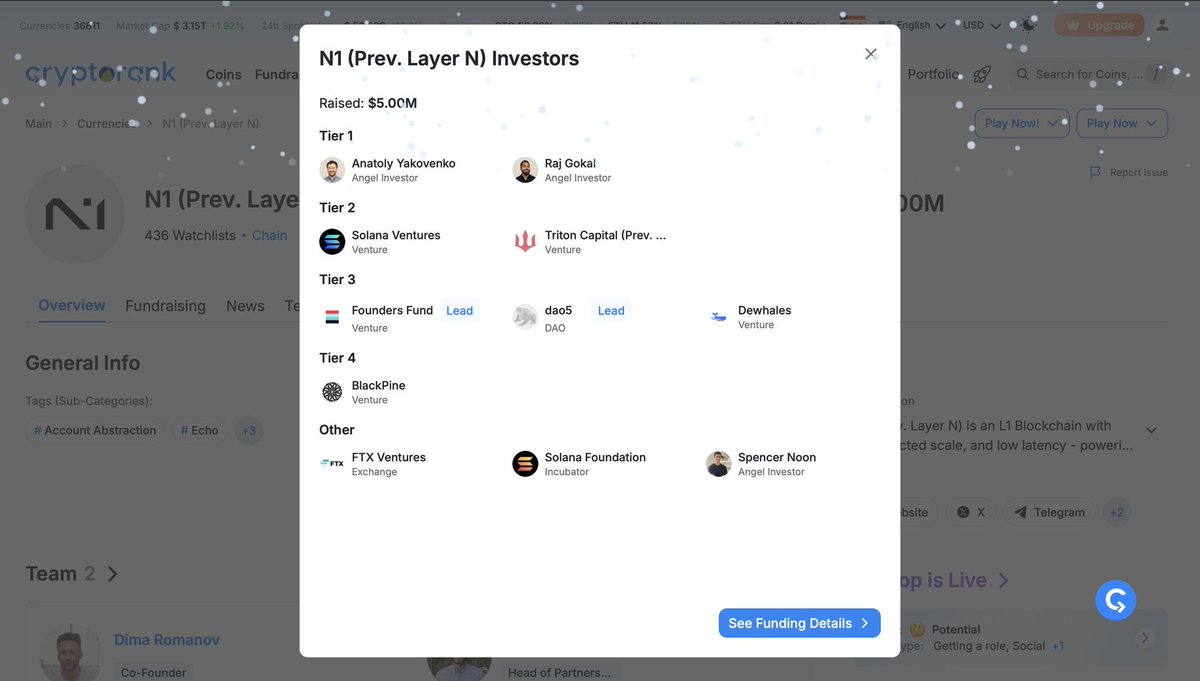
Task: Open BlackPine investor name
Action: pos(378,385)
